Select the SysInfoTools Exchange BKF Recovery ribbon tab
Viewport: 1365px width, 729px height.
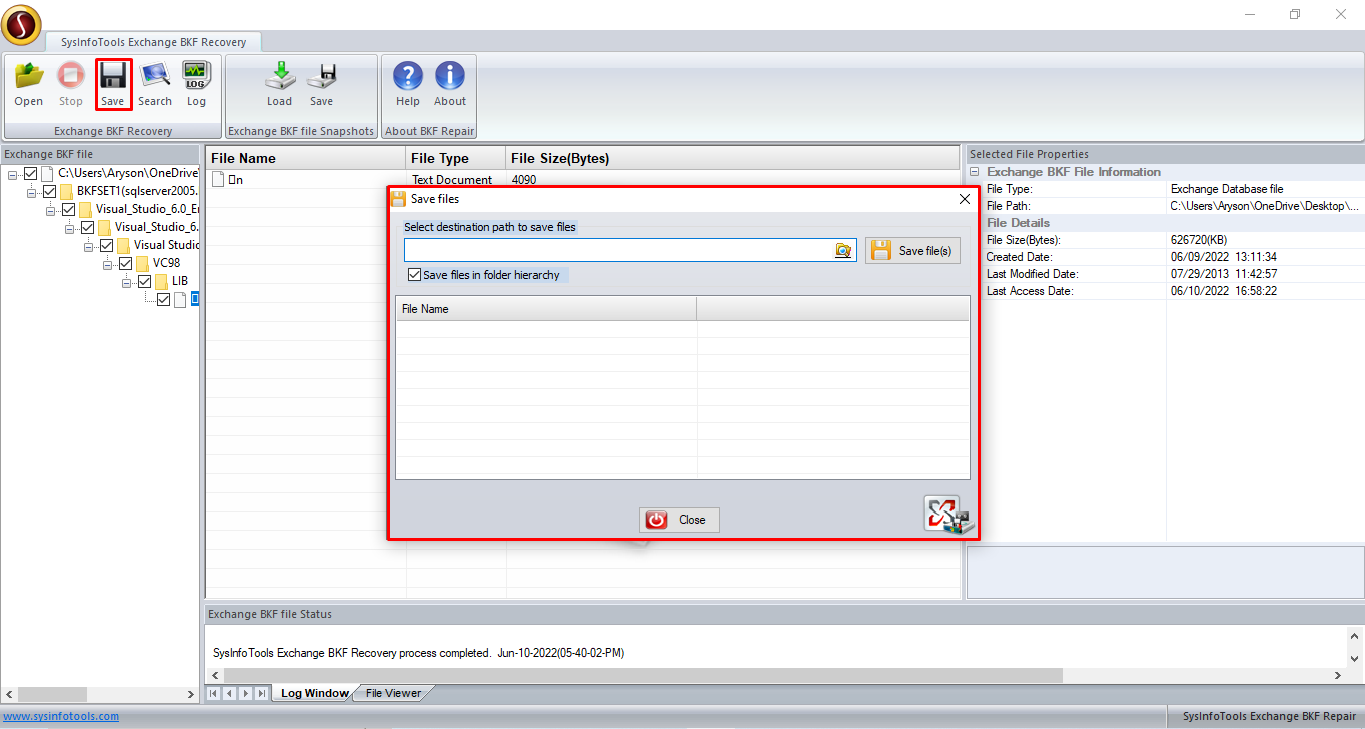click(x=153, y=42)
